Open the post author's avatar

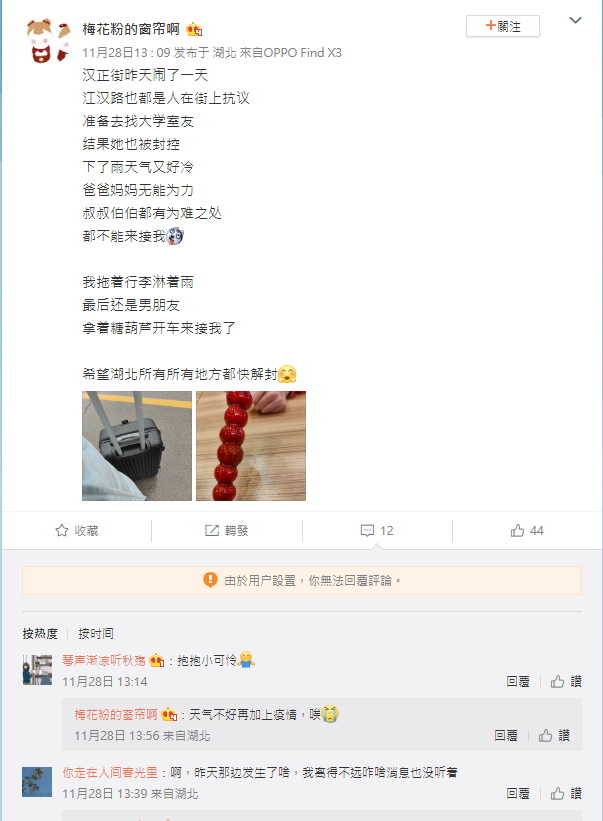click(x=48, y=41)
